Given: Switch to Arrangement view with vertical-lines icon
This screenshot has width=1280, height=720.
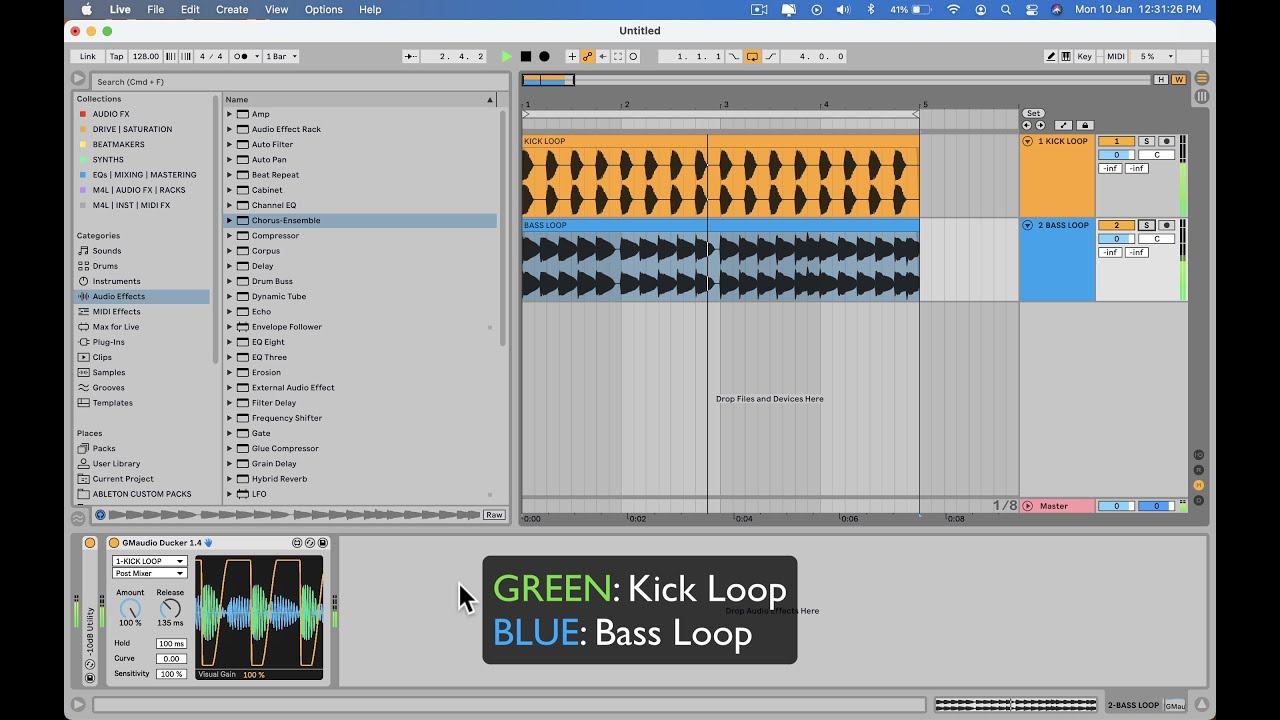Looking at the screenshot, I should 1202,96.
